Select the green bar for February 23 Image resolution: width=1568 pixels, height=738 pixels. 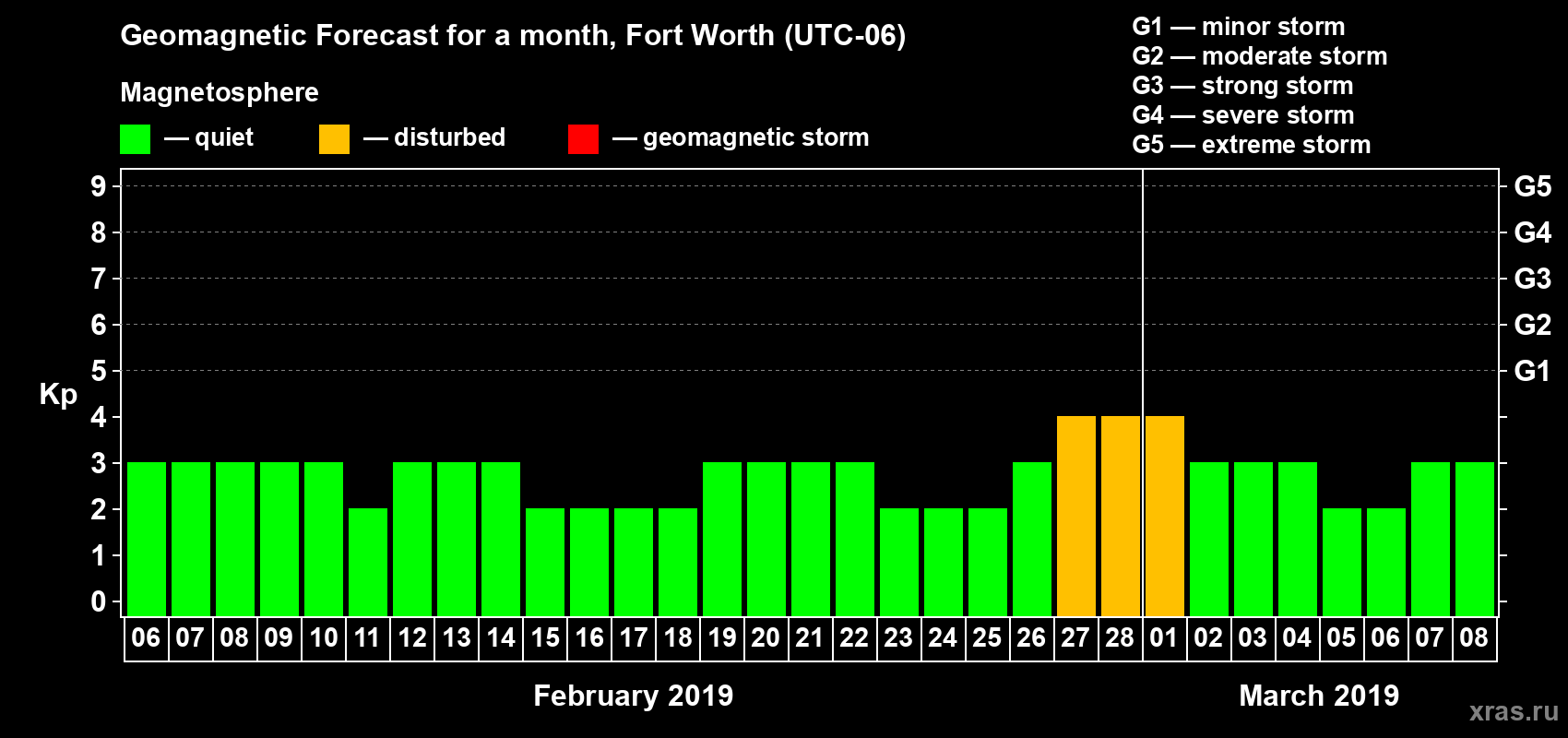tap(899, 563)
